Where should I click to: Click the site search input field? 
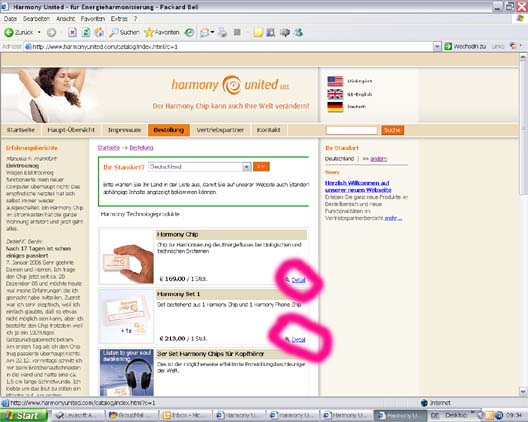[352, 130]
